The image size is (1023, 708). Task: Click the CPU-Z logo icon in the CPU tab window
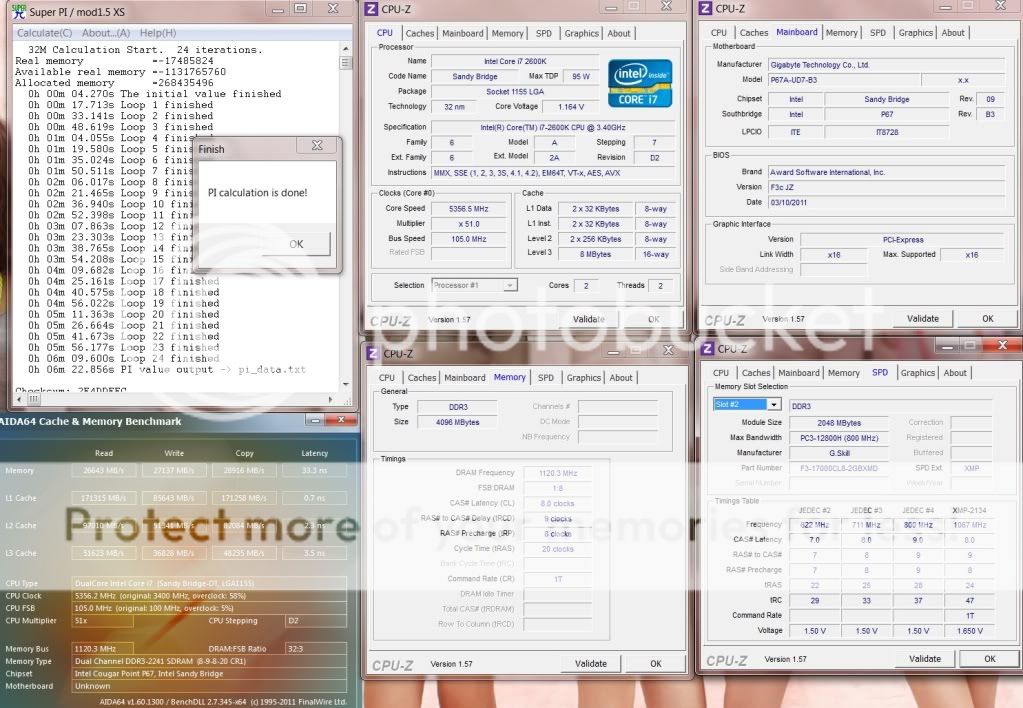pos(371,9)
